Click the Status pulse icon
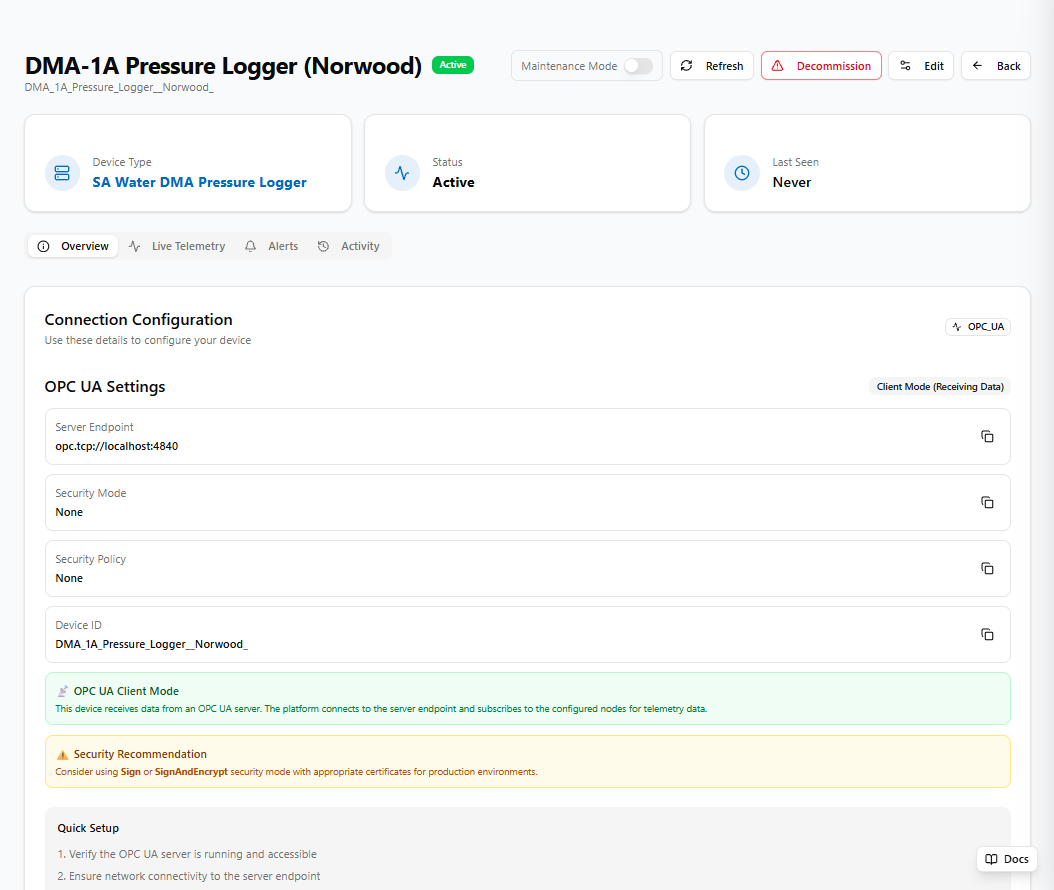The height and width of the screenshot is (890, 1054). click(402, 173)
